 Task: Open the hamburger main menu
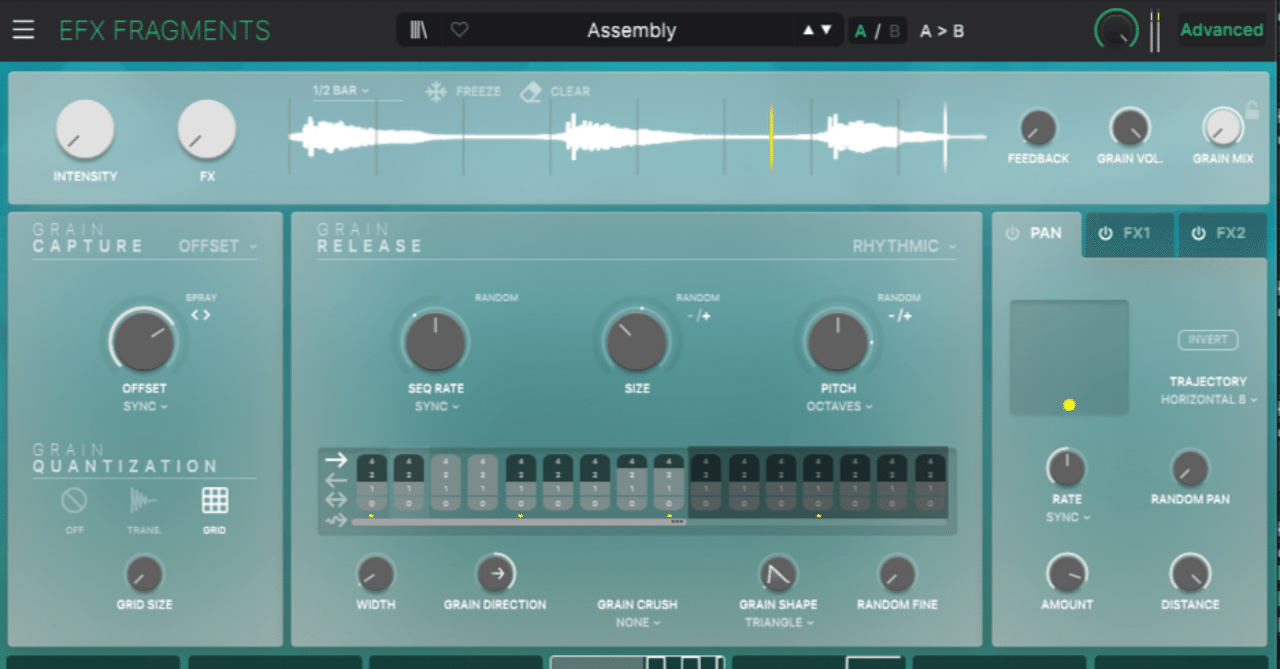(x=23, y=30)
